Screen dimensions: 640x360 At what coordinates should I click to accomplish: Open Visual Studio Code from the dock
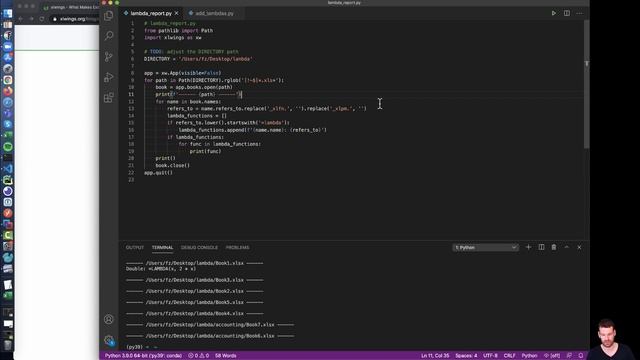click(8, 169)
